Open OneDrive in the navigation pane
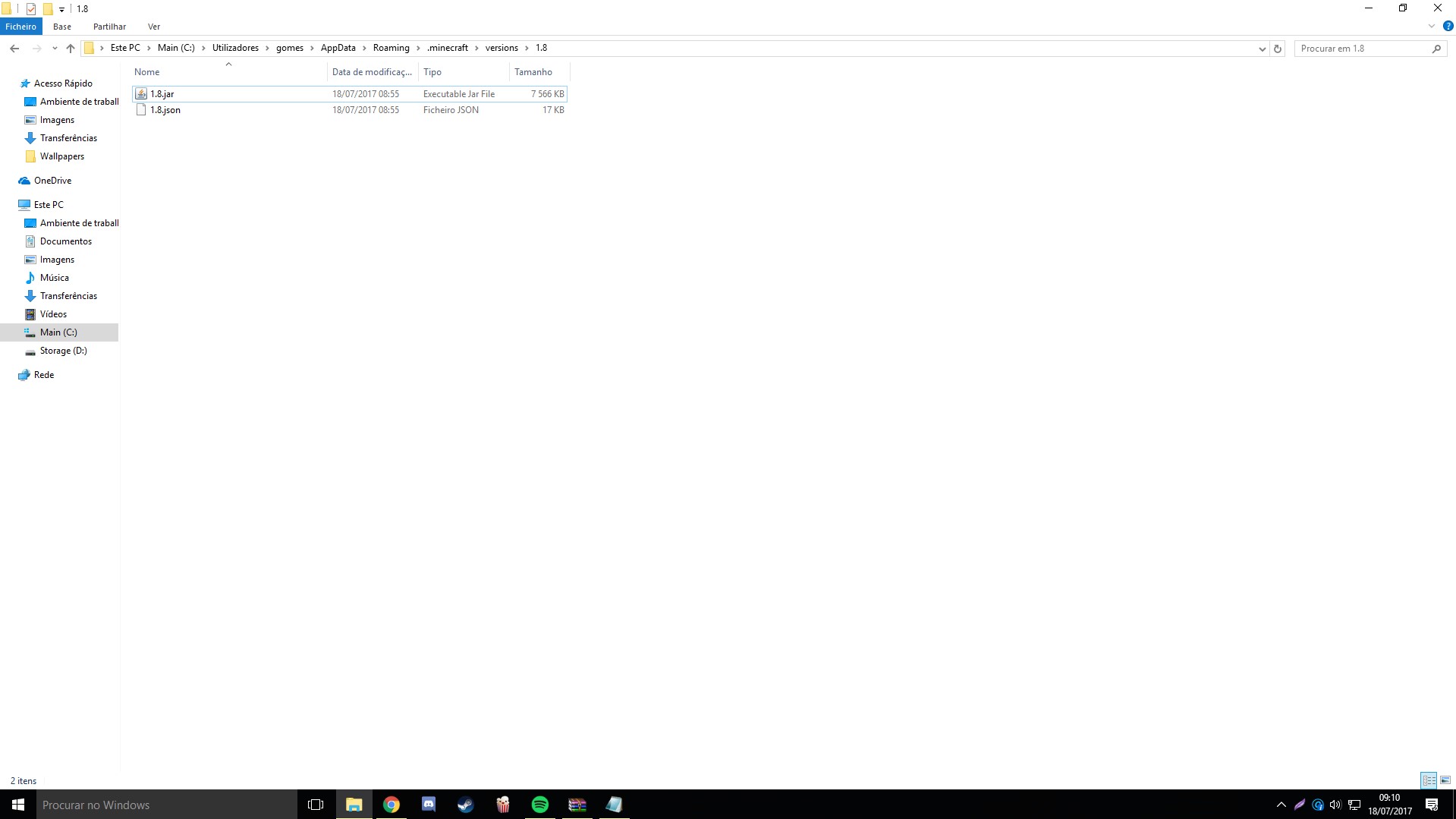Screen dimensions: 1456x819 [x=52, y=181]
